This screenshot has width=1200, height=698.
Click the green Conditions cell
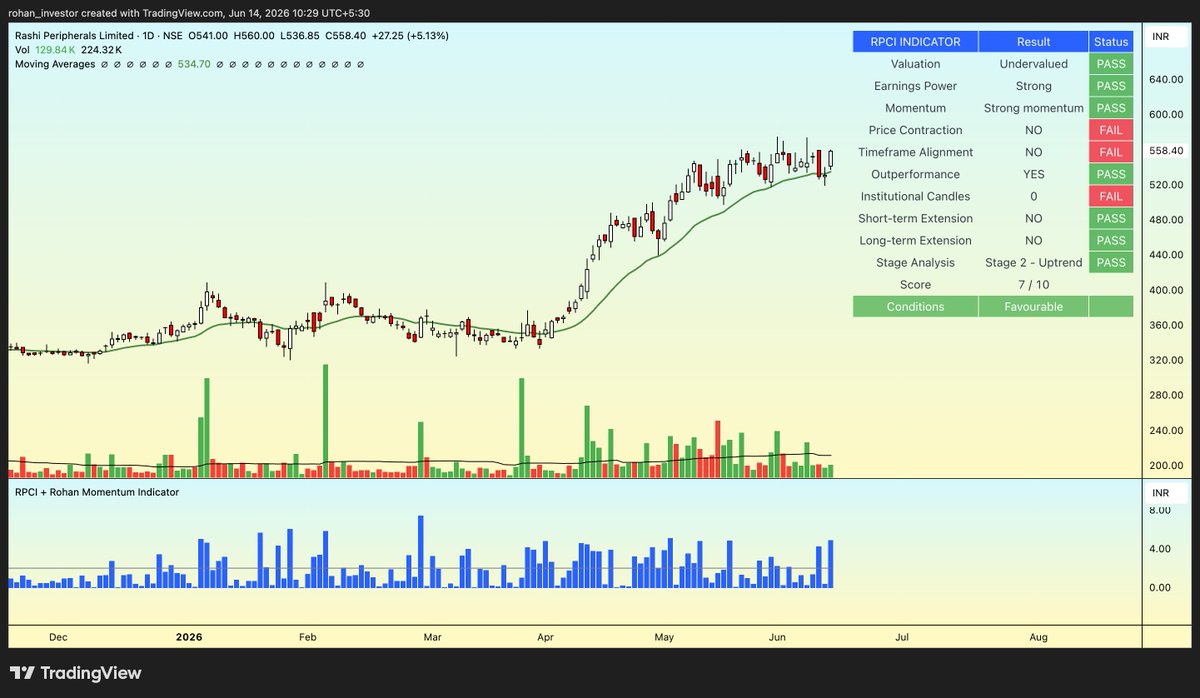[915, 306]
